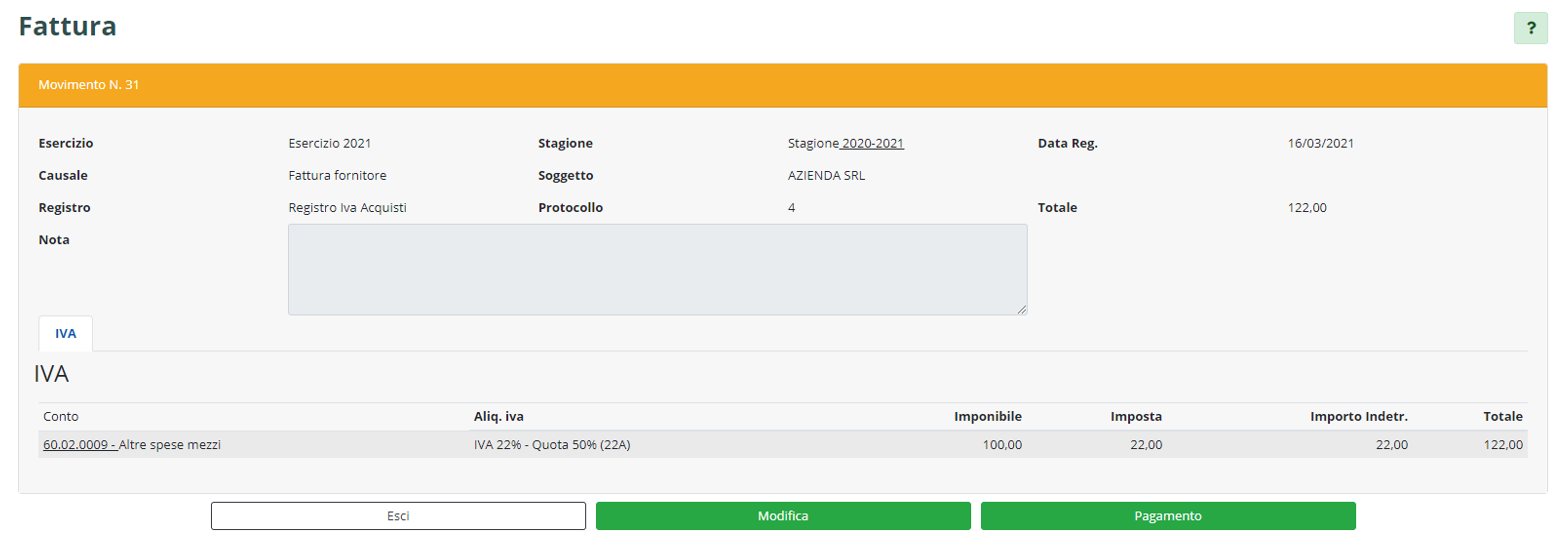Open Pagamento for this invoice

pyautogui.click(x=1167, y=516)
